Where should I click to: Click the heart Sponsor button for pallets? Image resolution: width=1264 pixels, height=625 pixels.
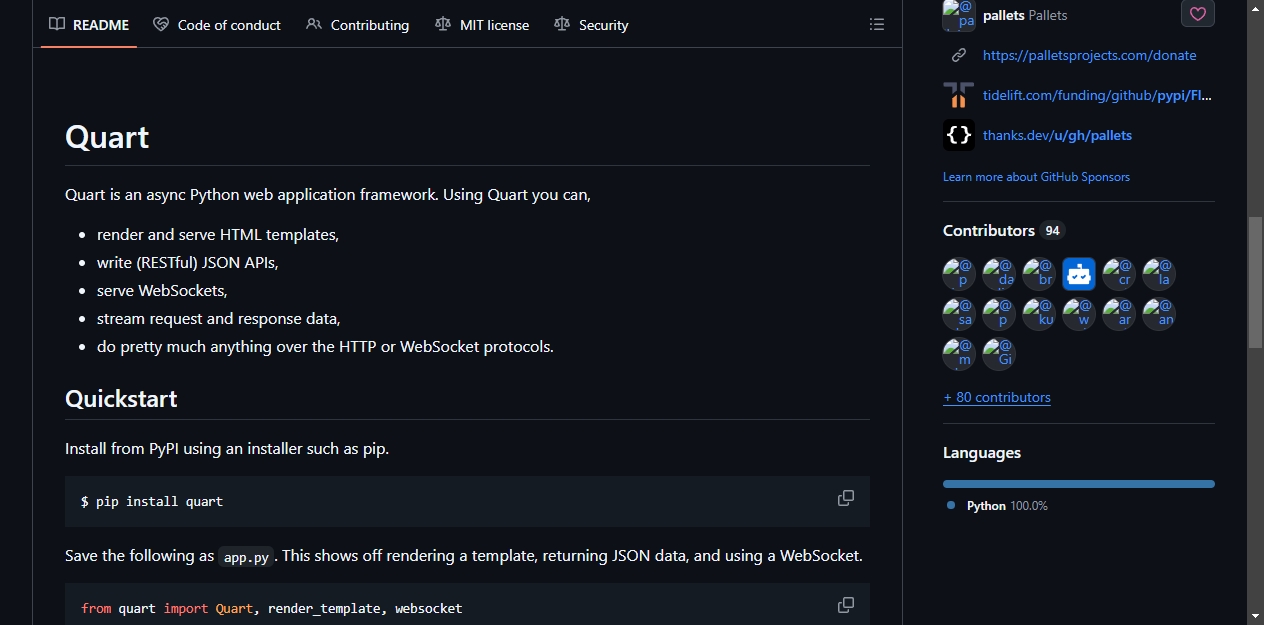1198,14
